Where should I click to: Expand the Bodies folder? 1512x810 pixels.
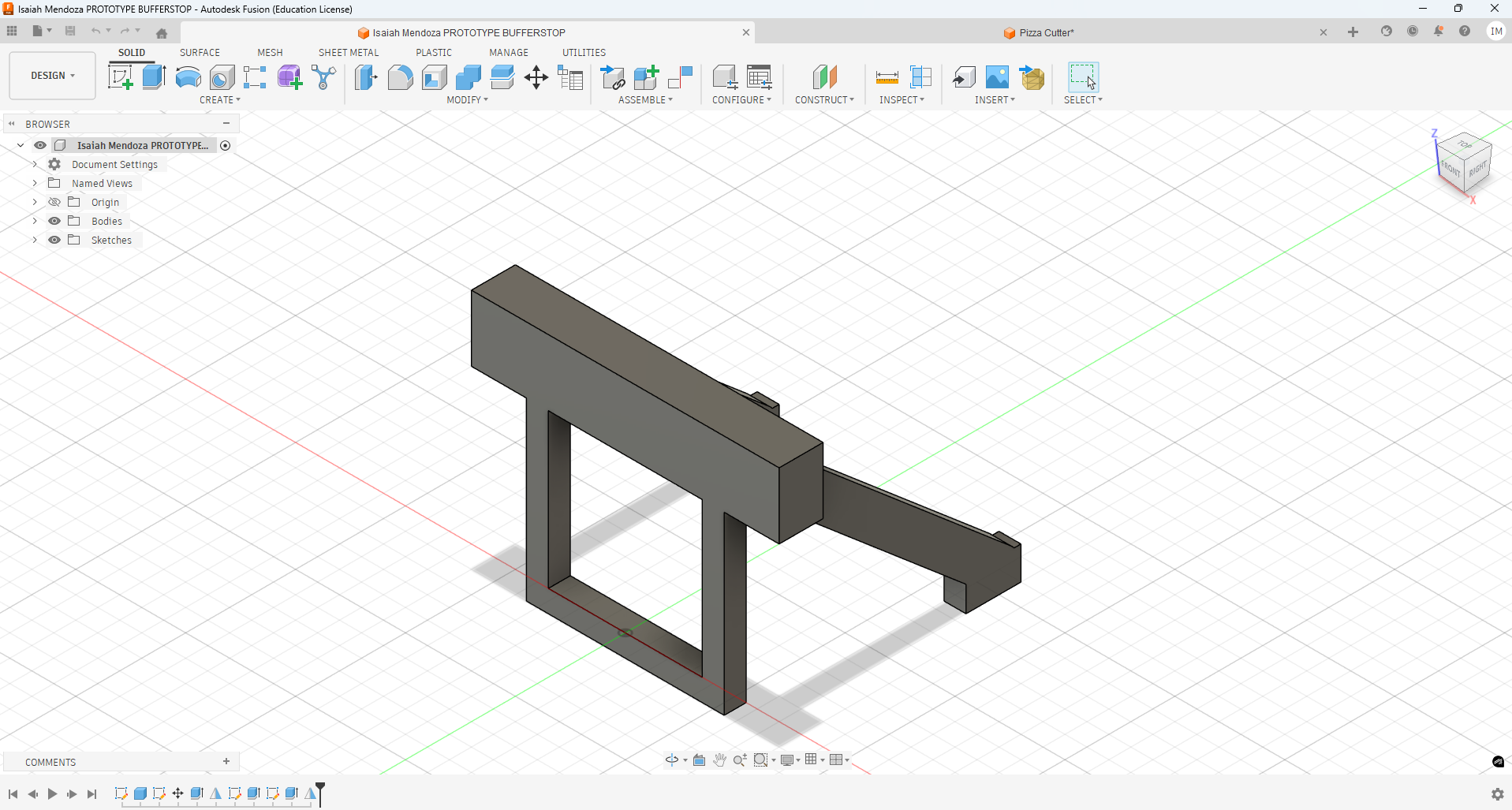35,221
